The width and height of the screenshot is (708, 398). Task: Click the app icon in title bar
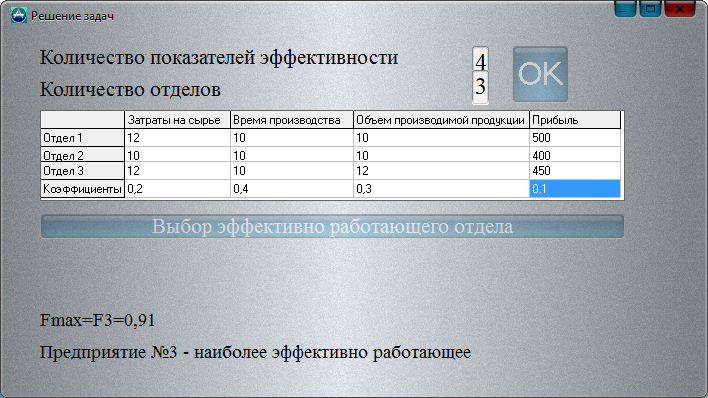[x=19, y=16]
